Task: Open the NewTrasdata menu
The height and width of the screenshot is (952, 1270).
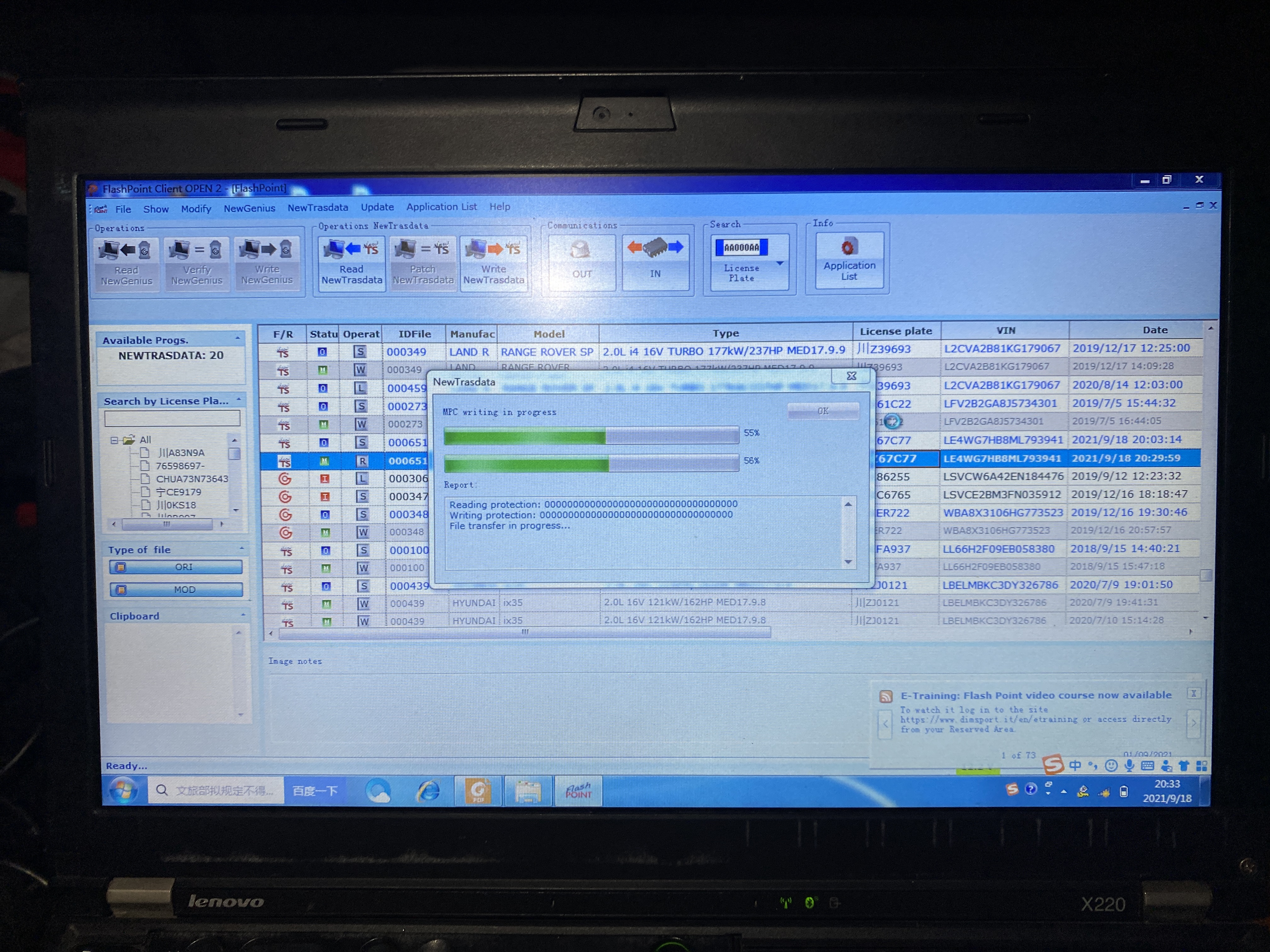Action: click(317, 208)
